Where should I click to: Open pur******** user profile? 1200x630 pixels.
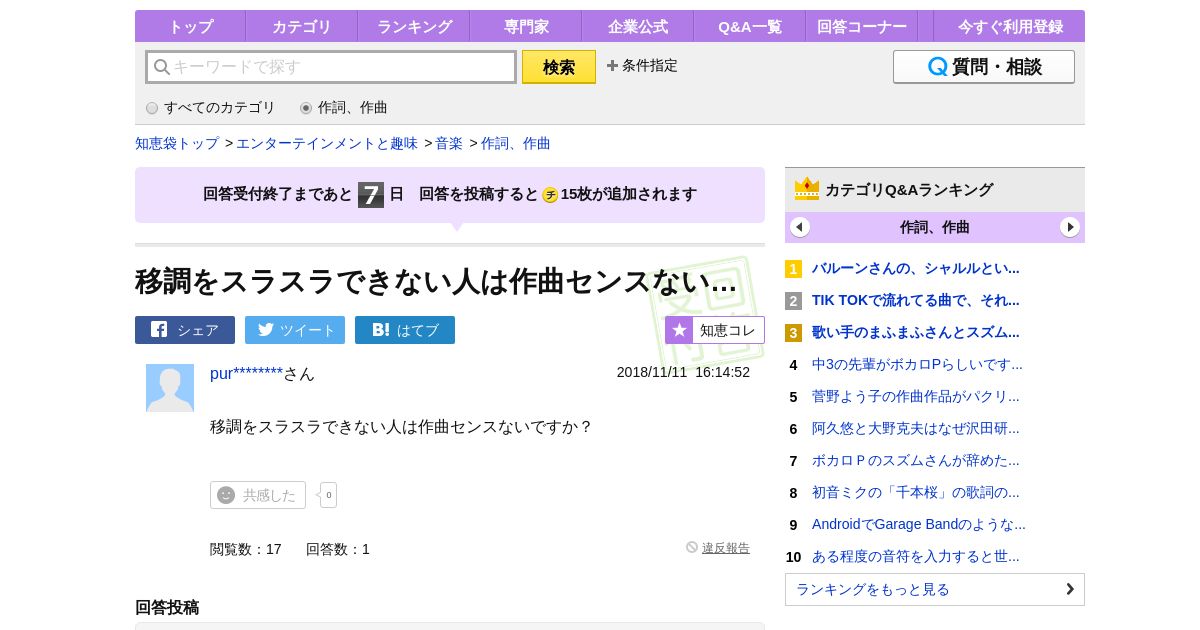click(x=246, y=373)
